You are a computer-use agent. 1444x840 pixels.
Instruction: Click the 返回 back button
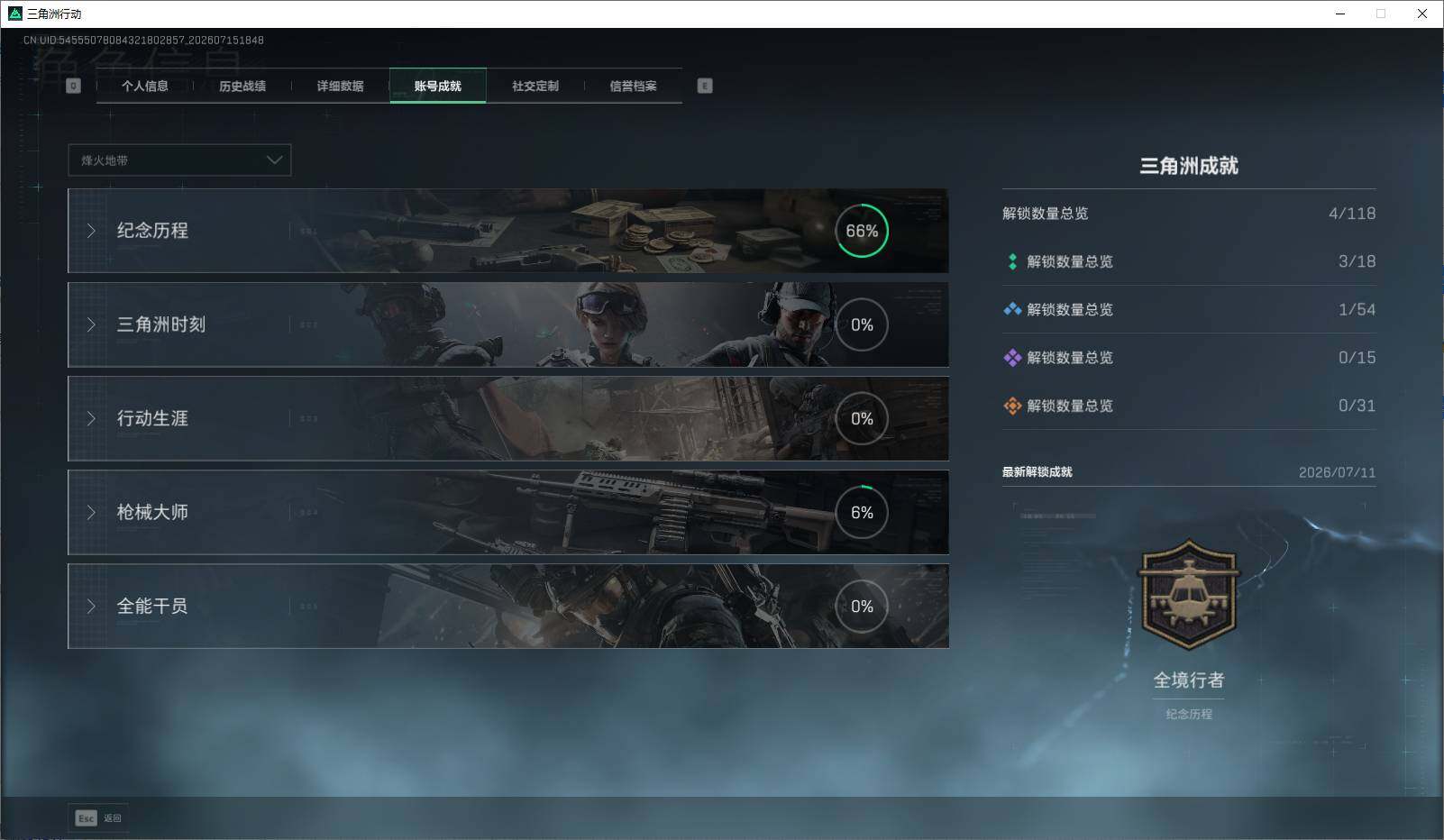(98, 817)
